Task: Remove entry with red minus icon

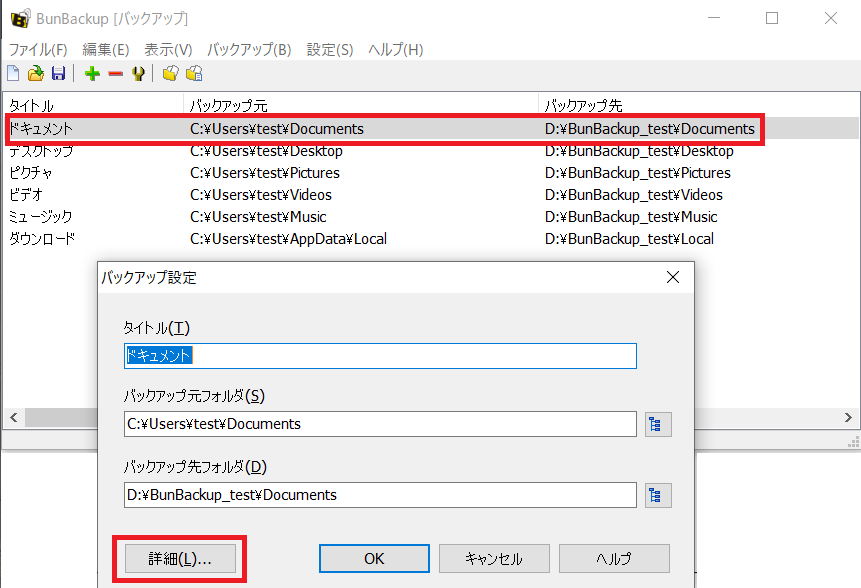Action: click(115, 74)
